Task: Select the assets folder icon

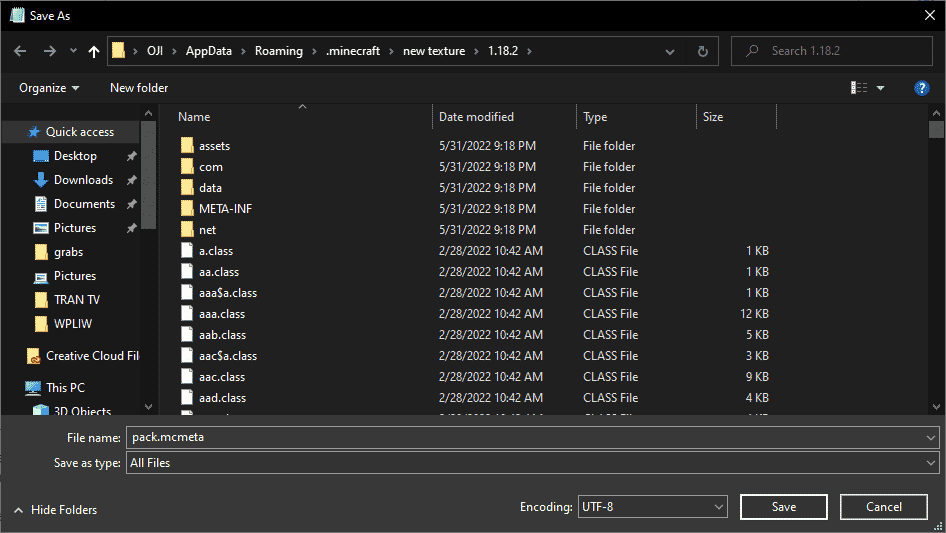Action: tap(187, 146)
